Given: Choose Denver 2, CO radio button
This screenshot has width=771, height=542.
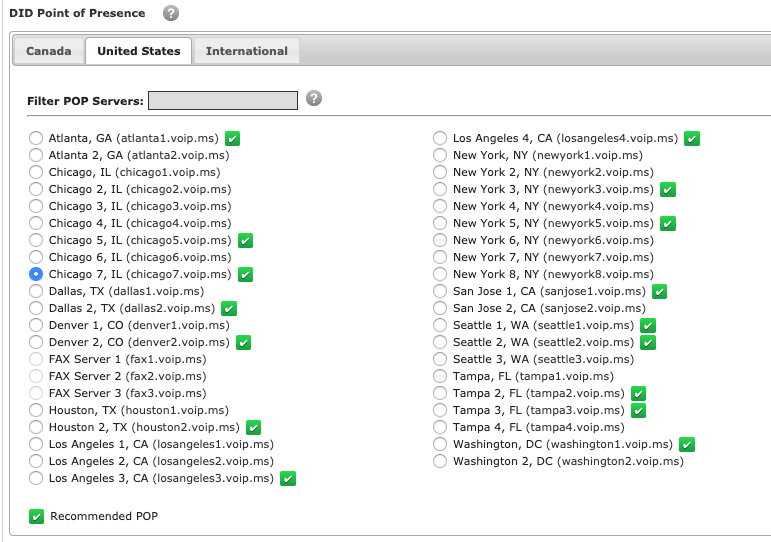Looking at the screenshot, I should point(36,342).
